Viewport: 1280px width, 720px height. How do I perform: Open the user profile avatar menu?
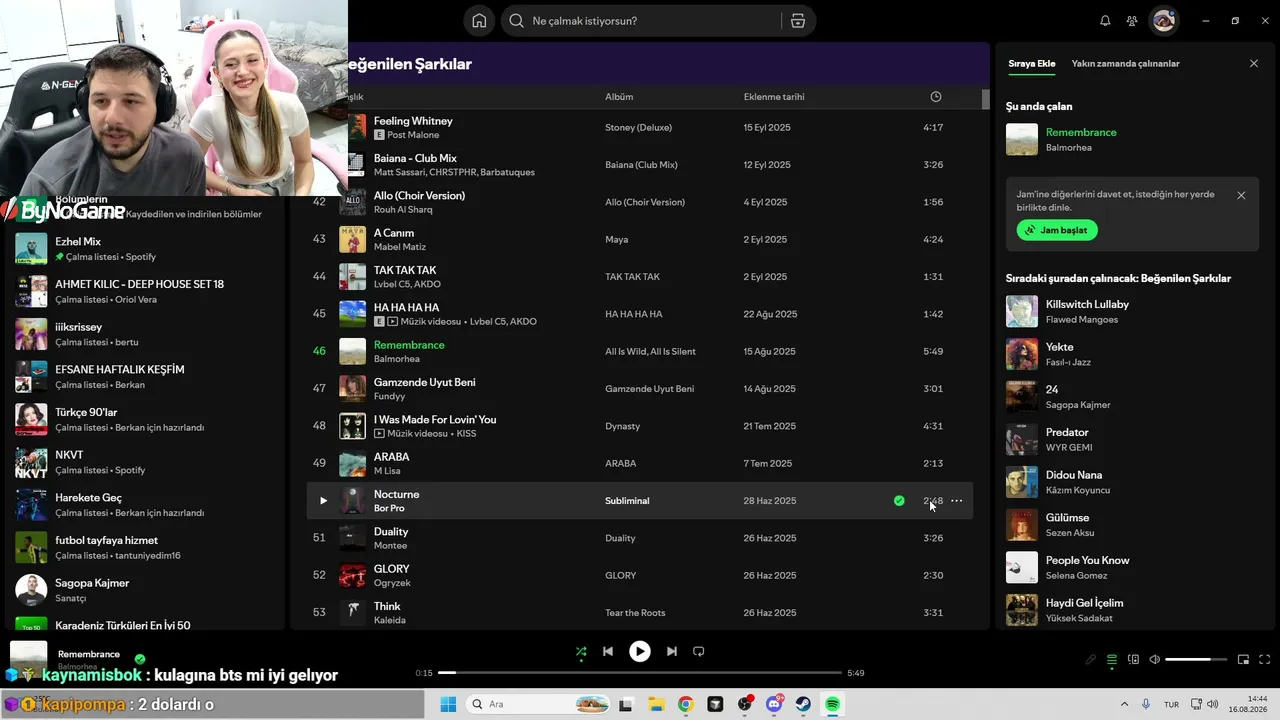tap(1163, 21)
